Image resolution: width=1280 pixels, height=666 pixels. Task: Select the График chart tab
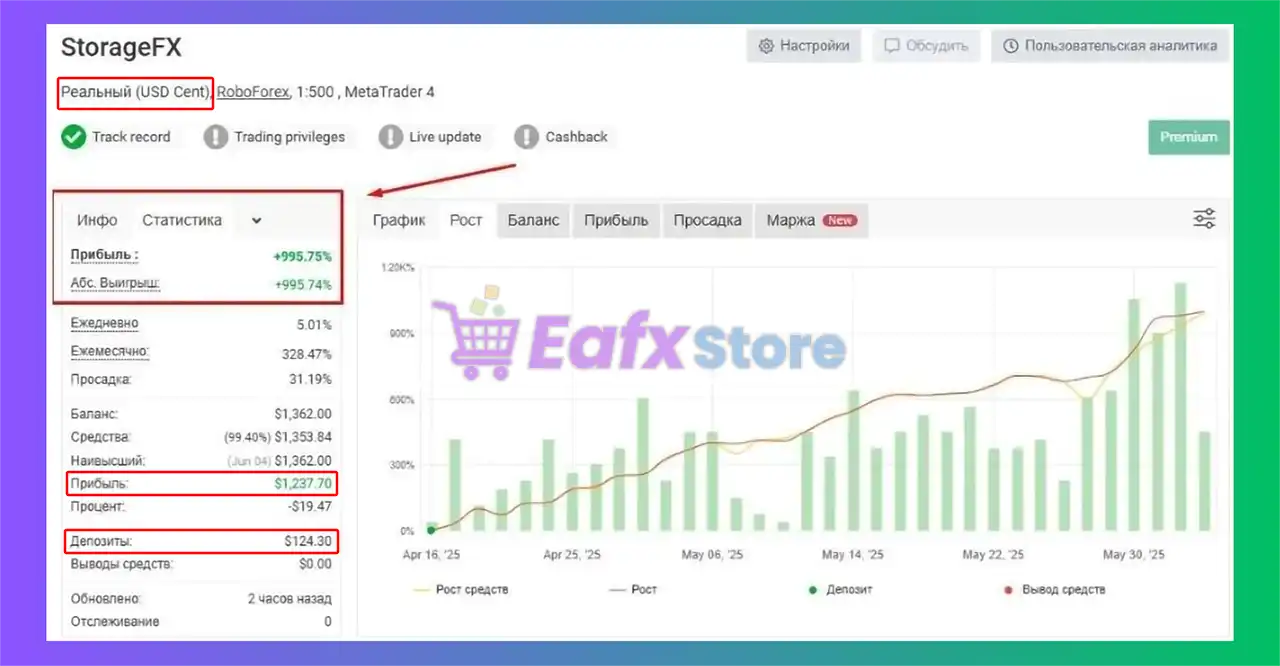click(399, 220)
